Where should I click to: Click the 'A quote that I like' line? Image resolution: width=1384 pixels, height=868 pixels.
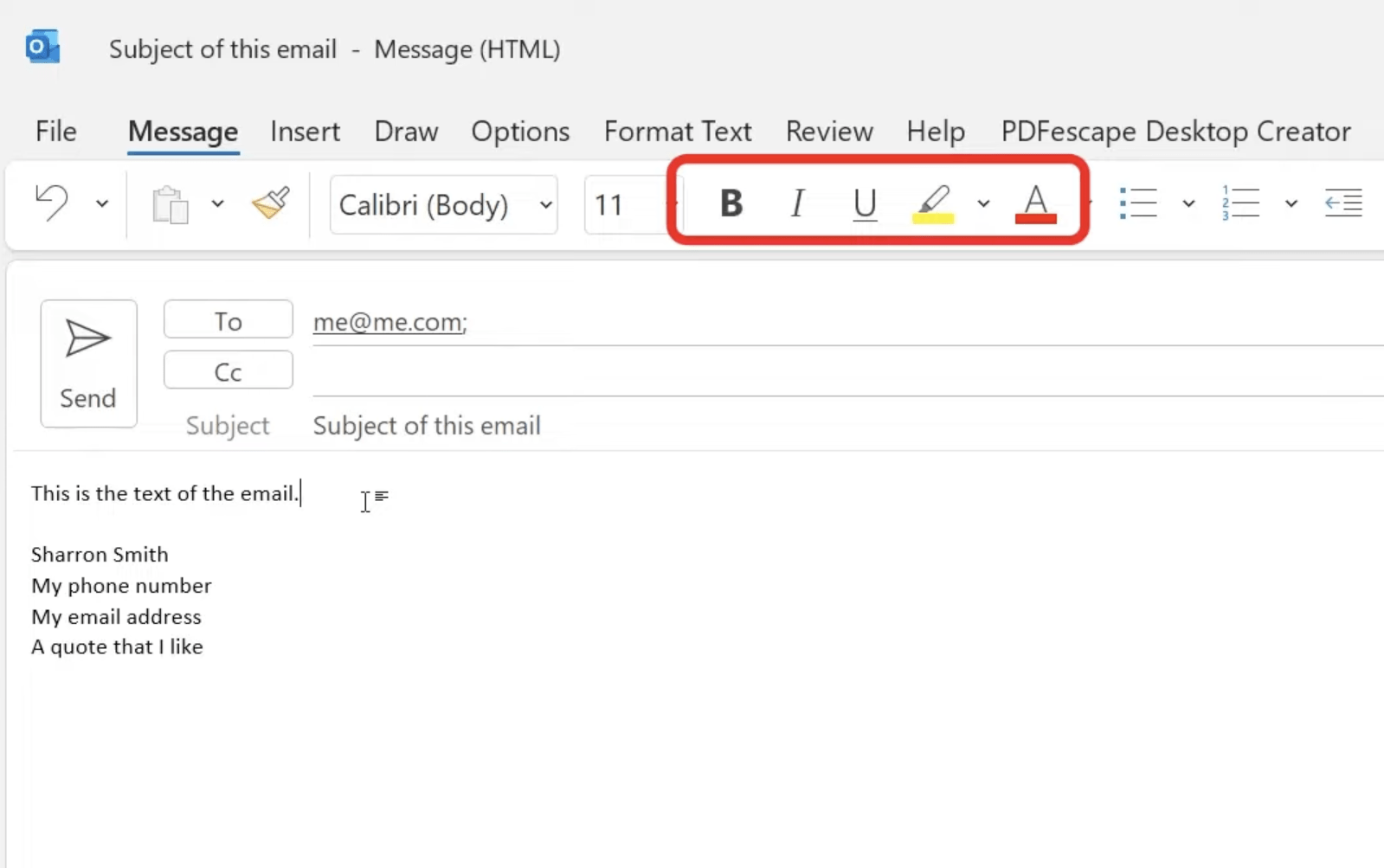click(117, 647)
